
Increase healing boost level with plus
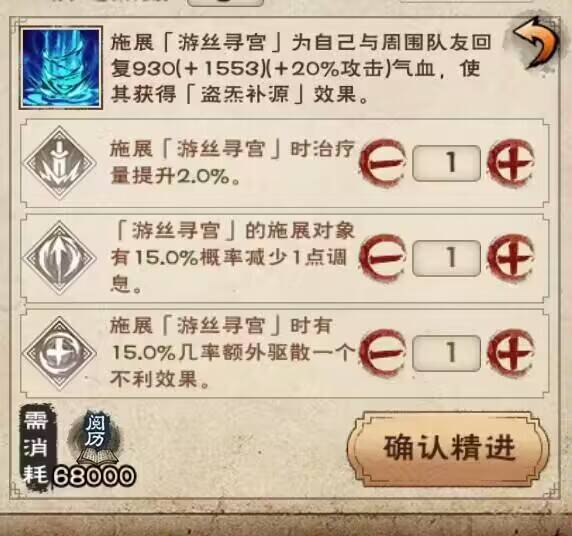511,163
